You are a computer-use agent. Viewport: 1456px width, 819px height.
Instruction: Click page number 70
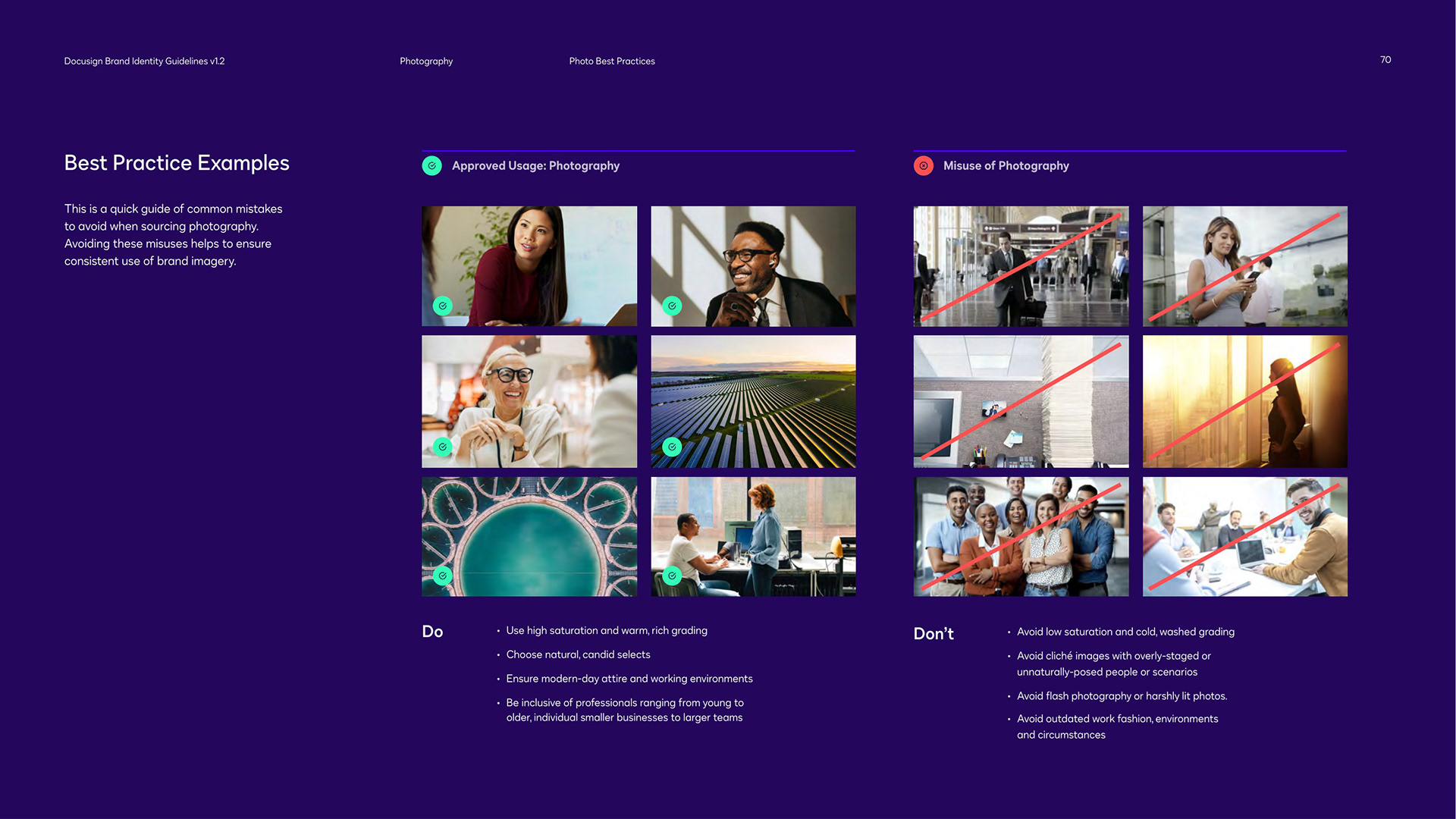(x=1385, y=60)
